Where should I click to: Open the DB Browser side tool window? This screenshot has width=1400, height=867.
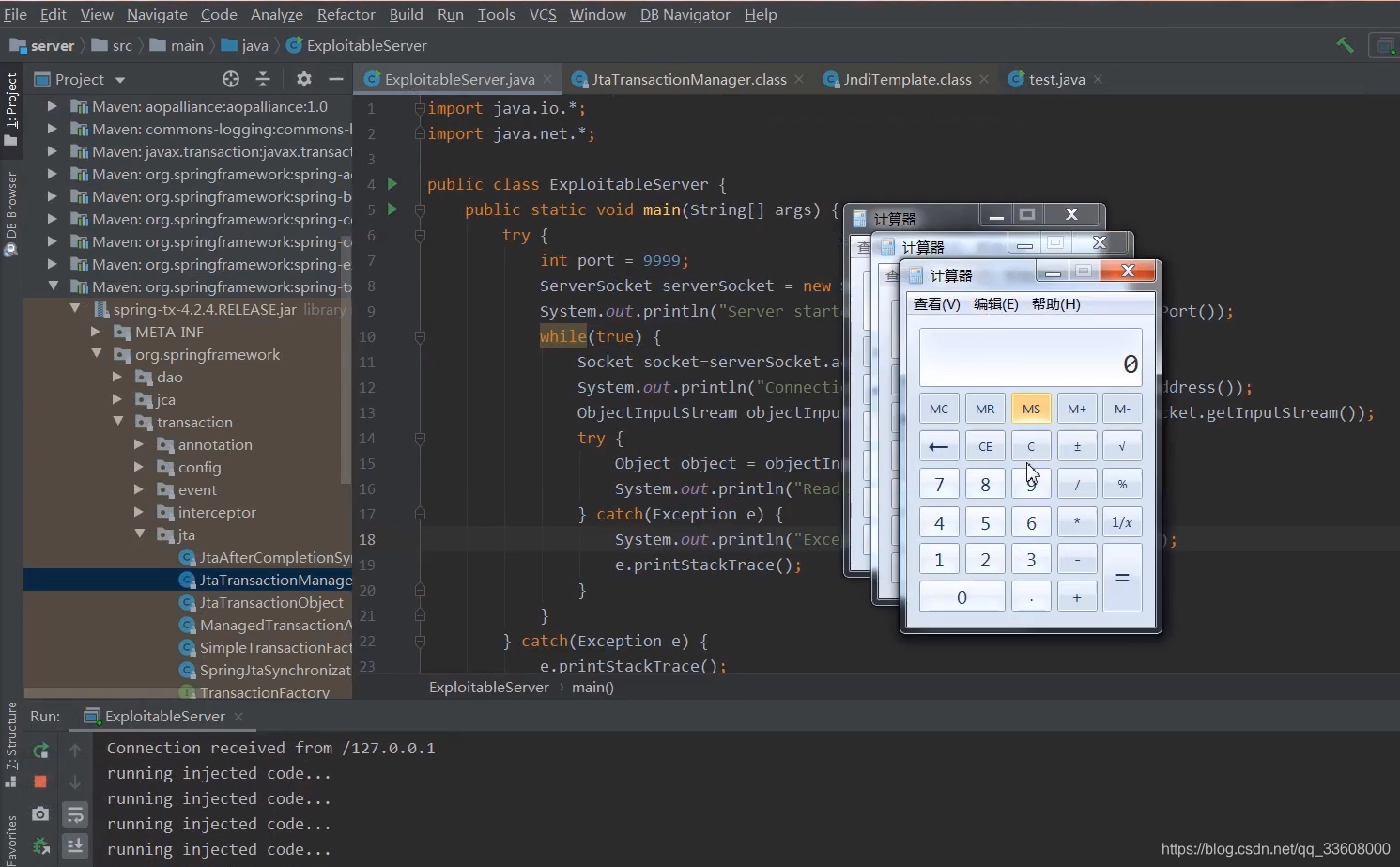(x=11, y=213)
